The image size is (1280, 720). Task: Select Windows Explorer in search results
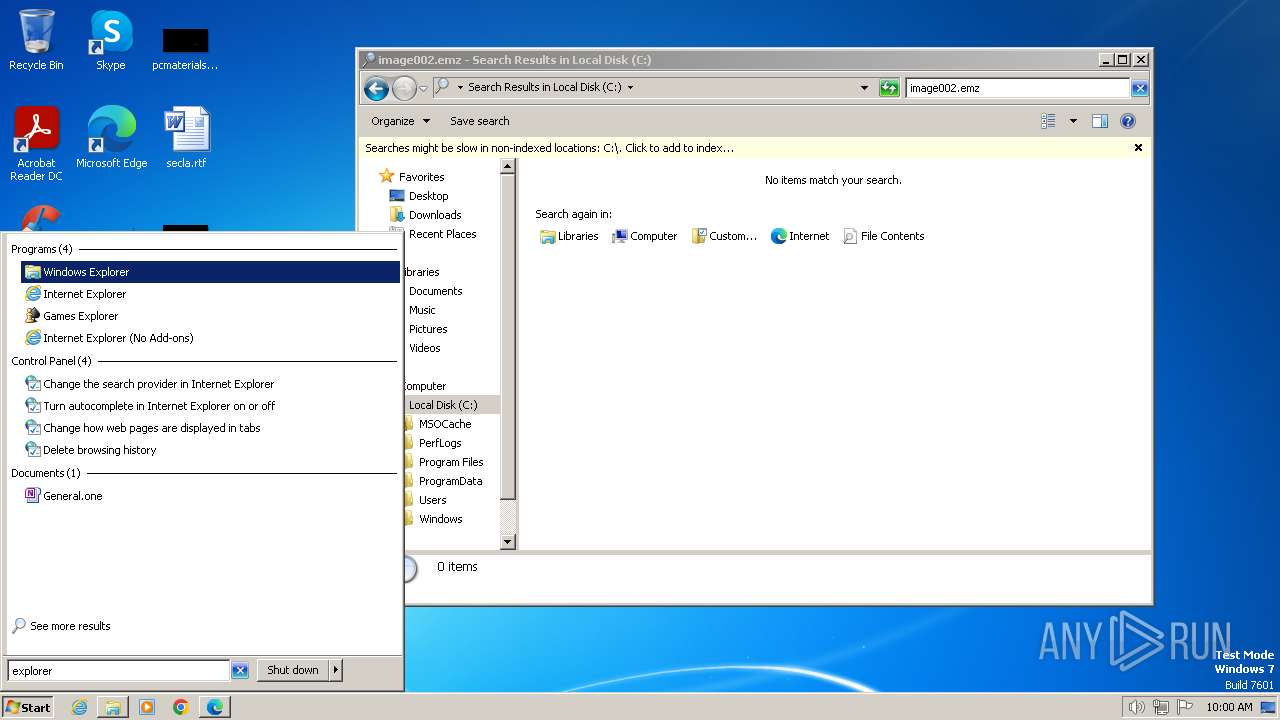(210, 272)
